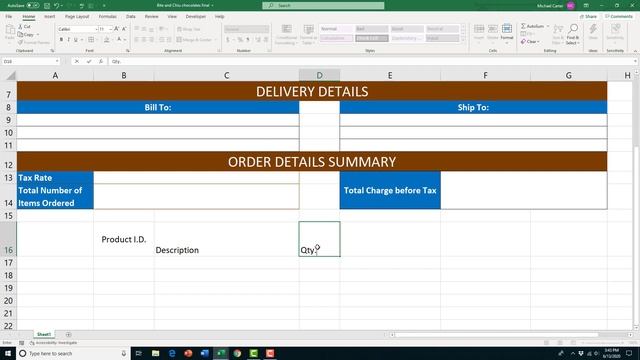The height and width of the screenshot is (360, 640).
Task: Select the Normal cell style
Action: point(336,29)
